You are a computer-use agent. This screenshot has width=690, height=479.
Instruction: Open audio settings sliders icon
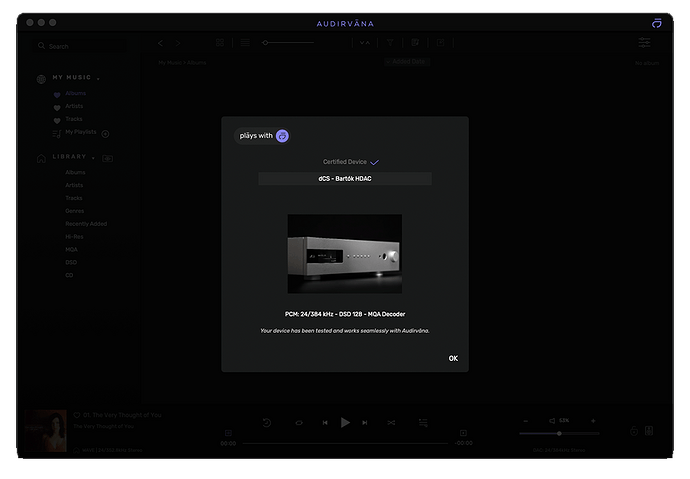pyautogui.click(x=644, y=43)
